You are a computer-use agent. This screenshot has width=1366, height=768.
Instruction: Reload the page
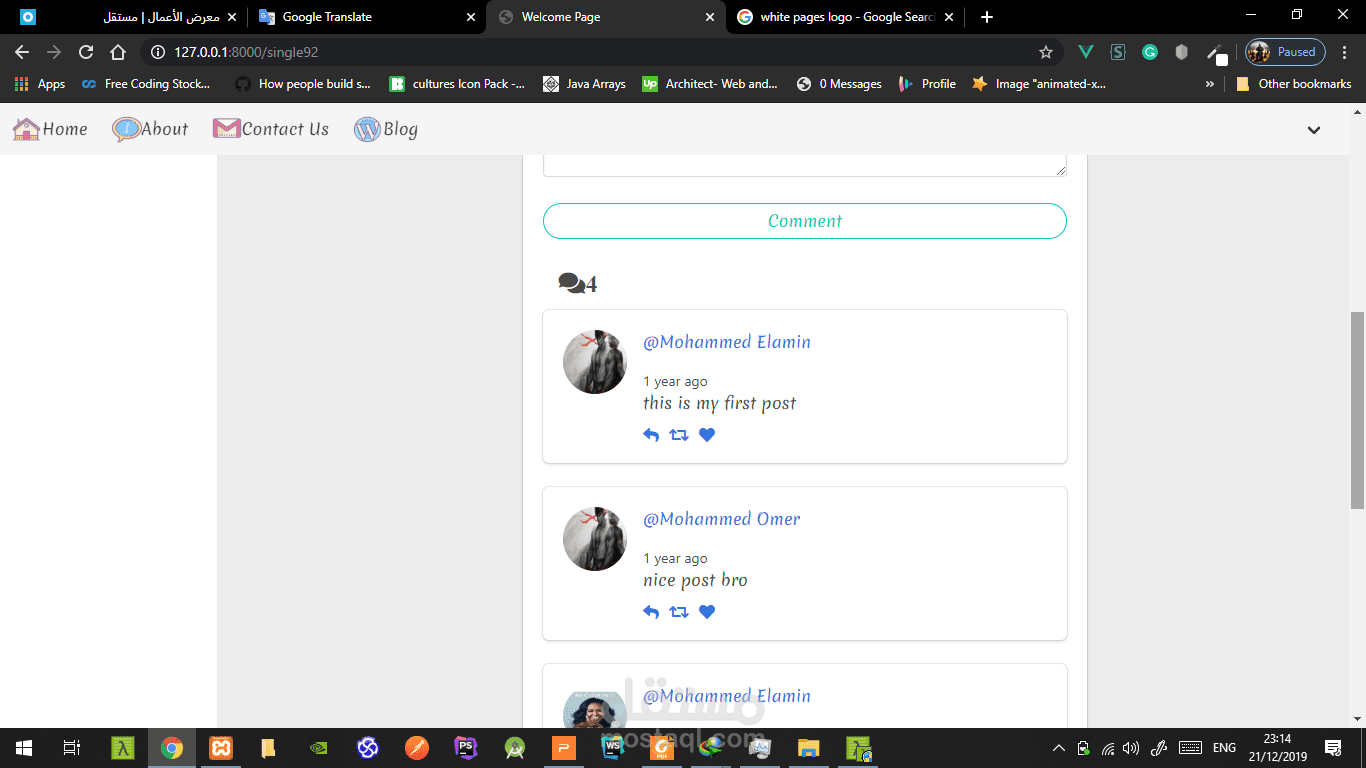tap(86, 52)
